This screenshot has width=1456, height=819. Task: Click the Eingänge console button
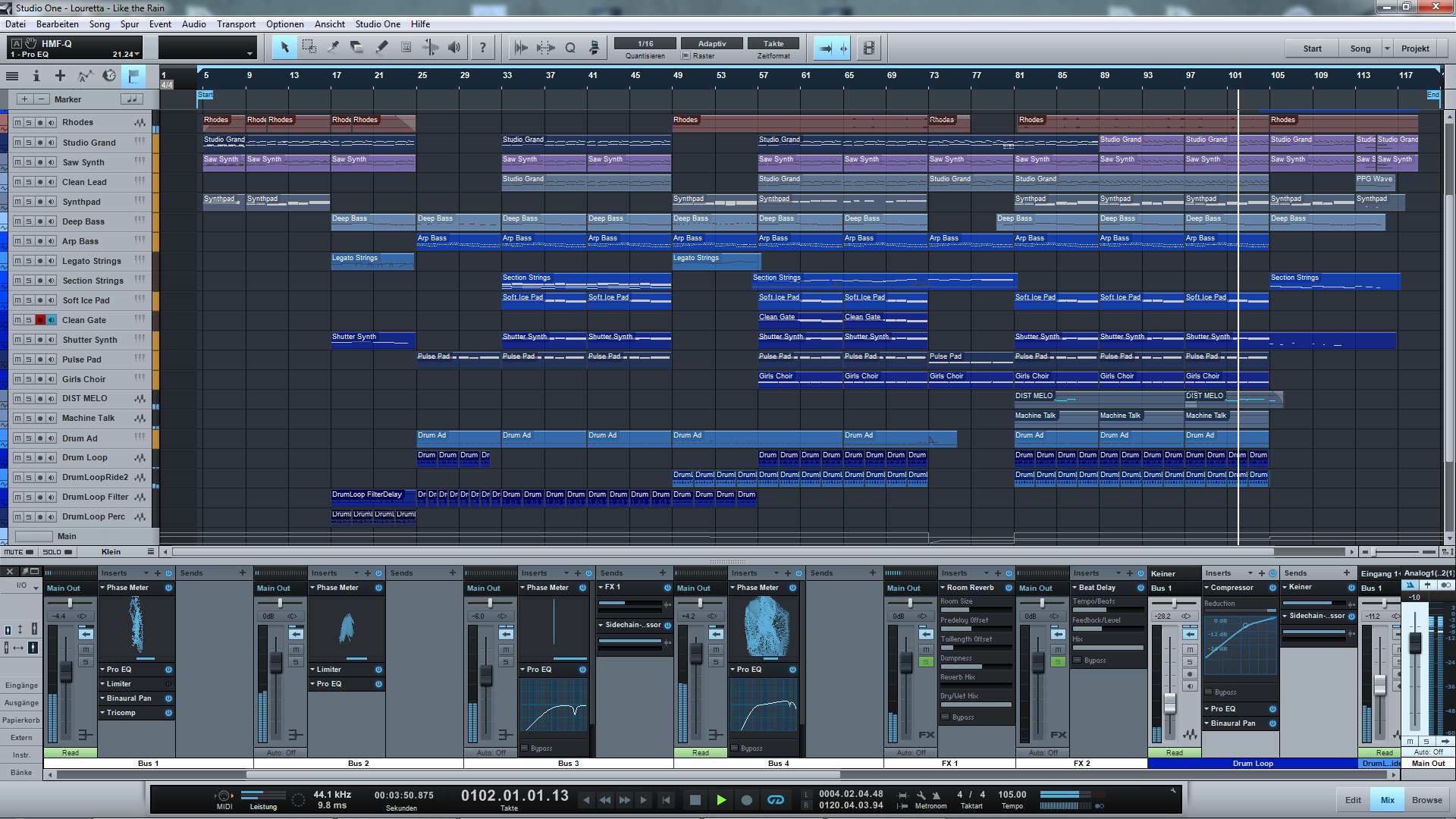tap(21, 686)
